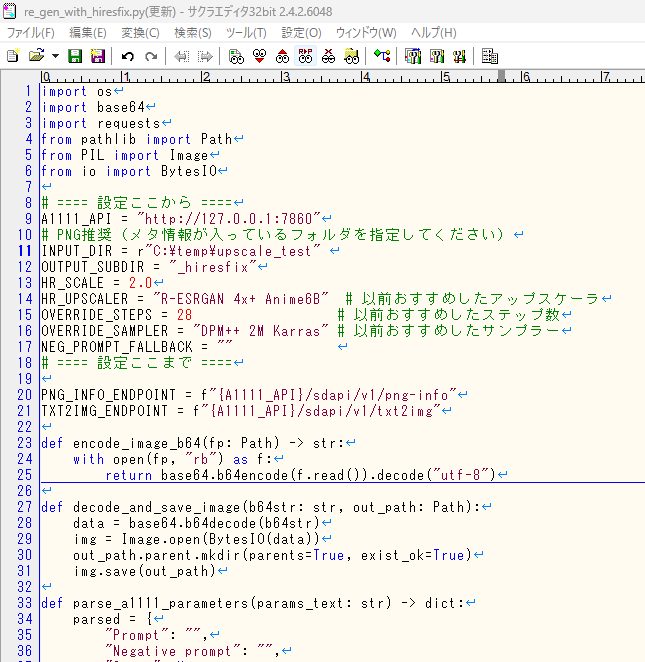
Task: Click line number 11 in the gutter
Action: point(25,251)
